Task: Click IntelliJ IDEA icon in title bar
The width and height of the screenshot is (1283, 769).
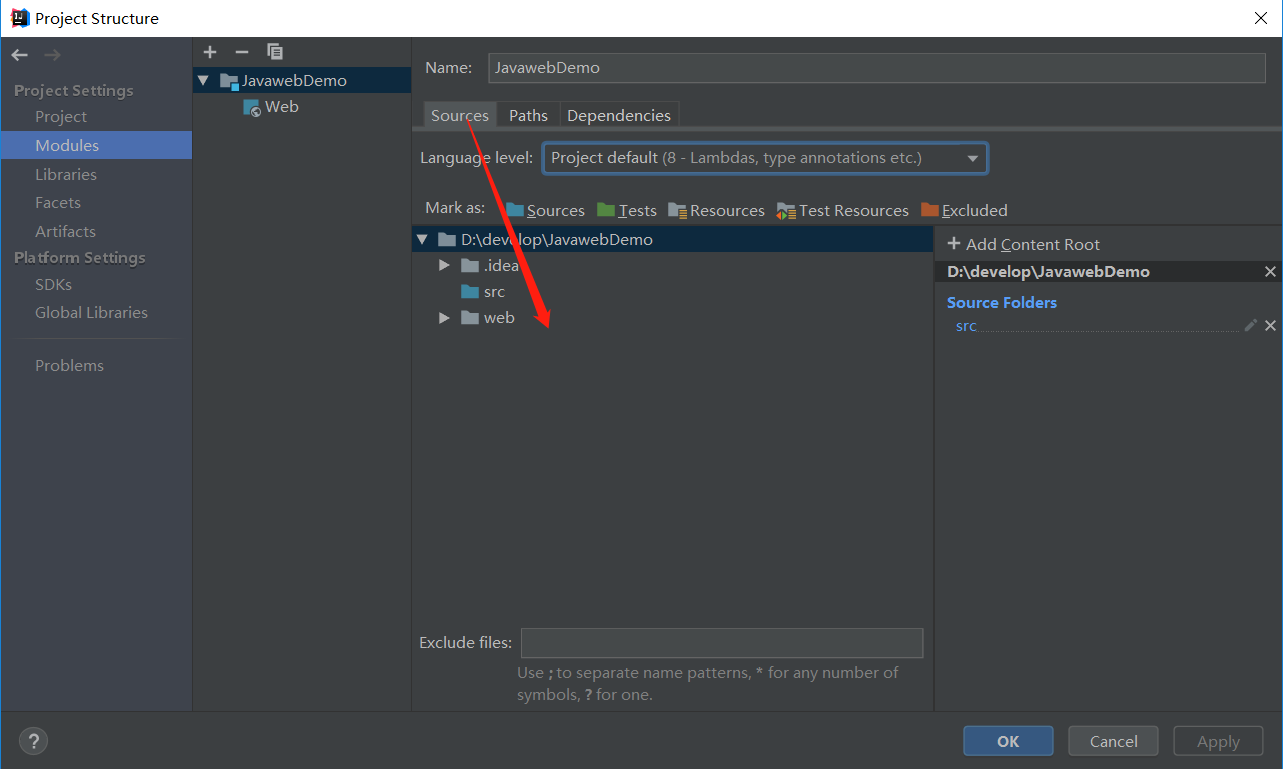Action: coord(19,18)
